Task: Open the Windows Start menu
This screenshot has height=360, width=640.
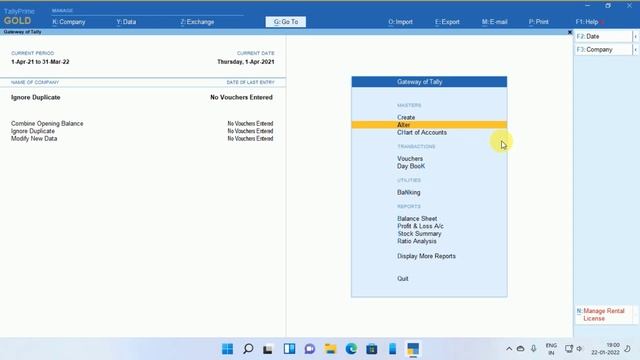Action: click(x=227, y=349)
